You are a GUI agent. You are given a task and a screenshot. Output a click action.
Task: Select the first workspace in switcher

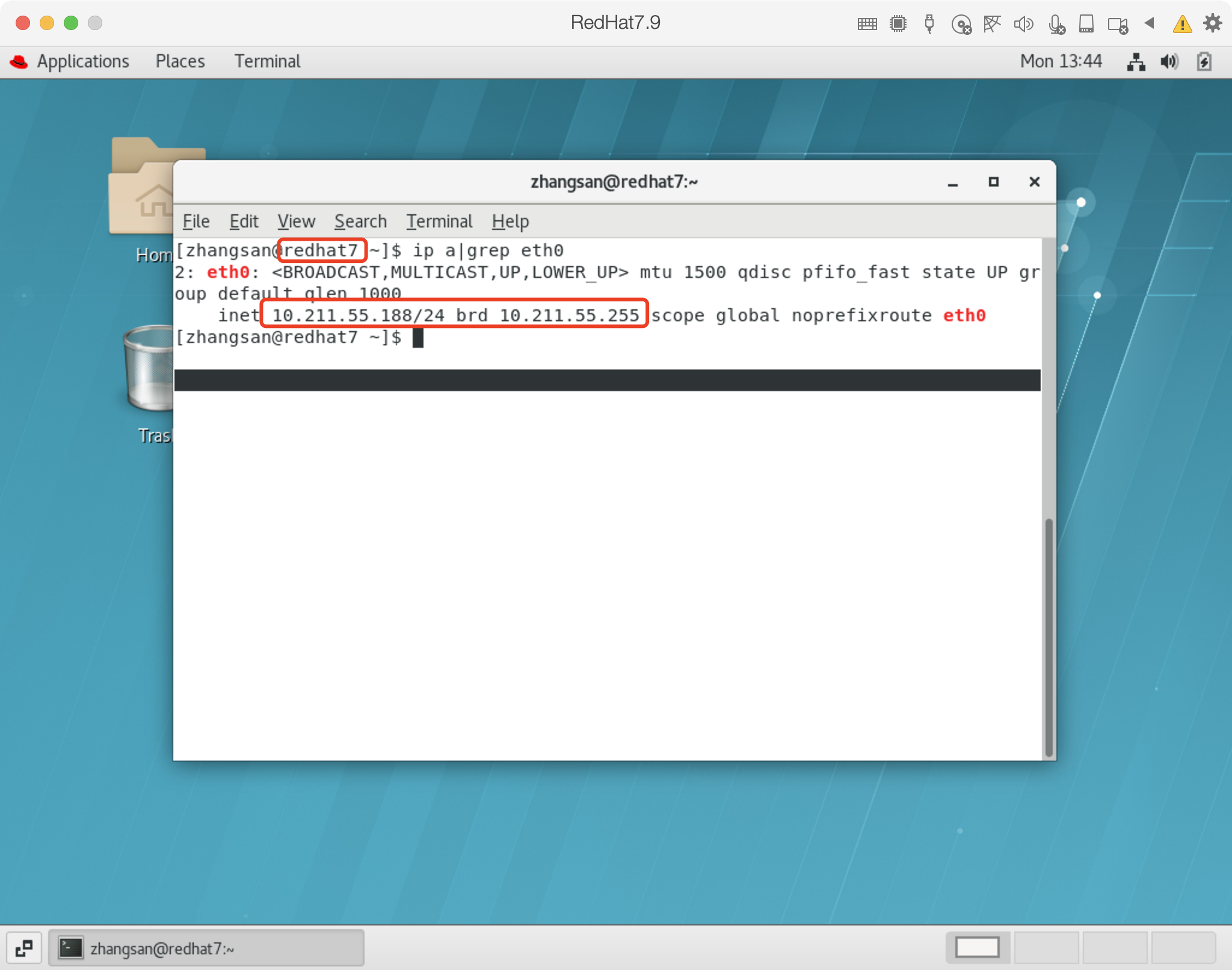point(978,948)
